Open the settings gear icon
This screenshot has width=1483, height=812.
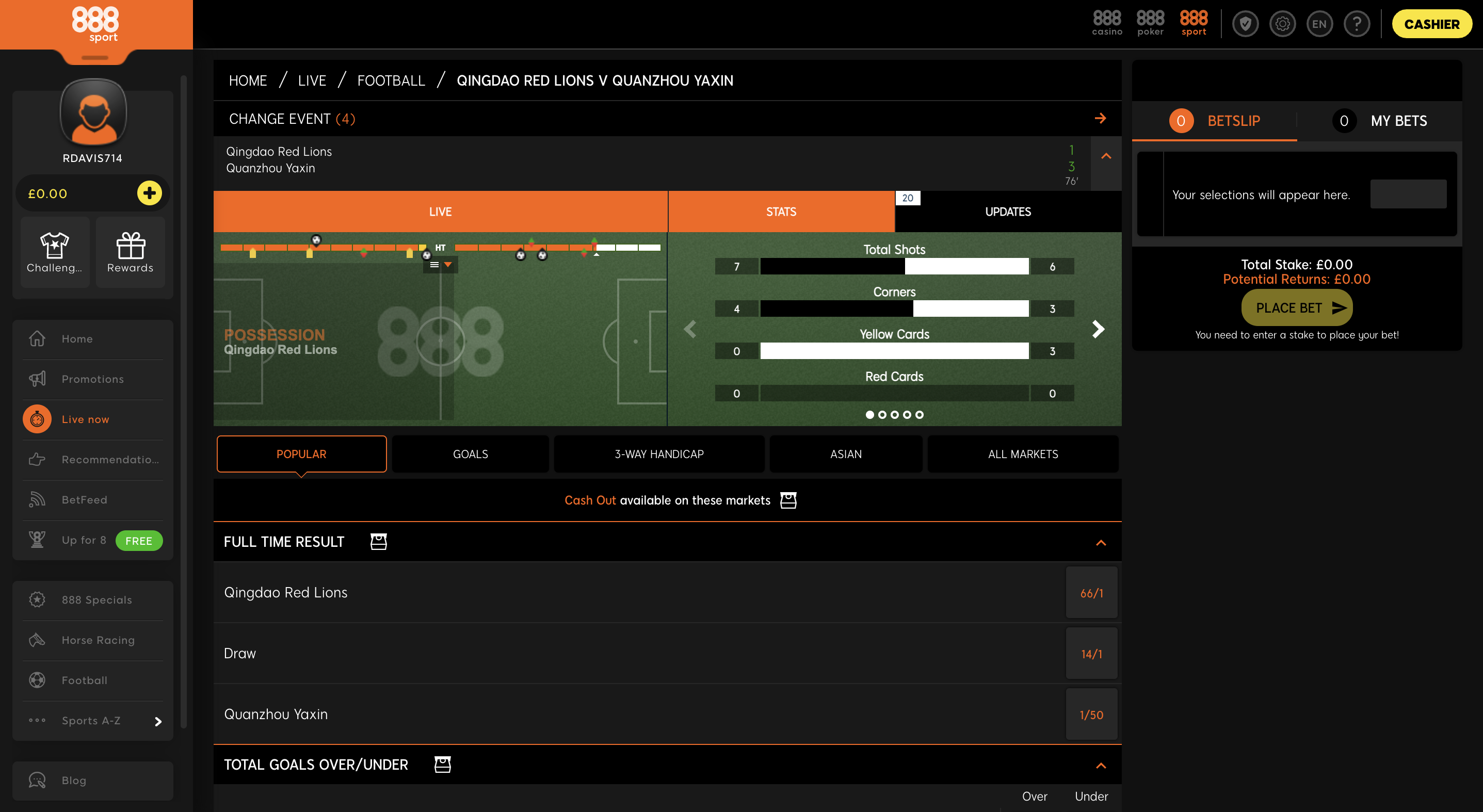pyautogui.click(x=1283, y=24)
